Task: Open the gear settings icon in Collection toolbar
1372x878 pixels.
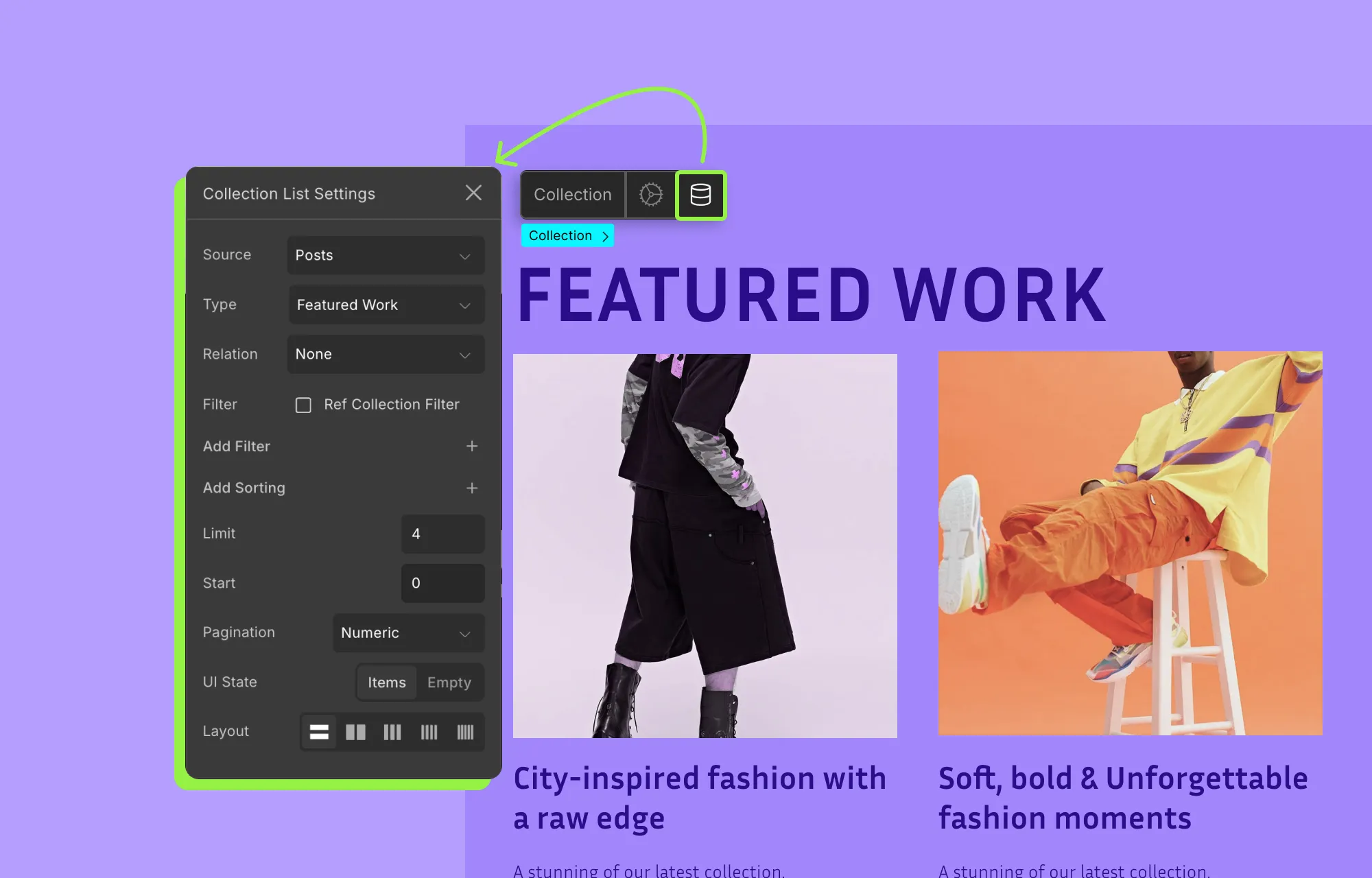Action: [x=651, y=195]
